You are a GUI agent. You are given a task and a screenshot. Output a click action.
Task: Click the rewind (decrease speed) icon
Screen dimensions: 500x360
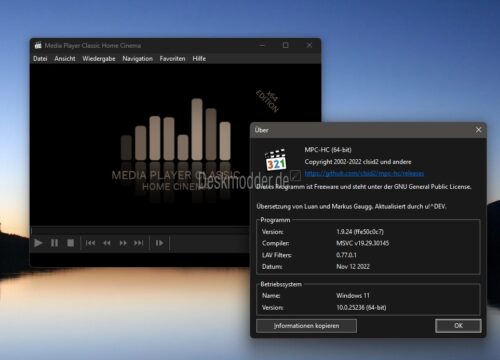coord(107,243)
